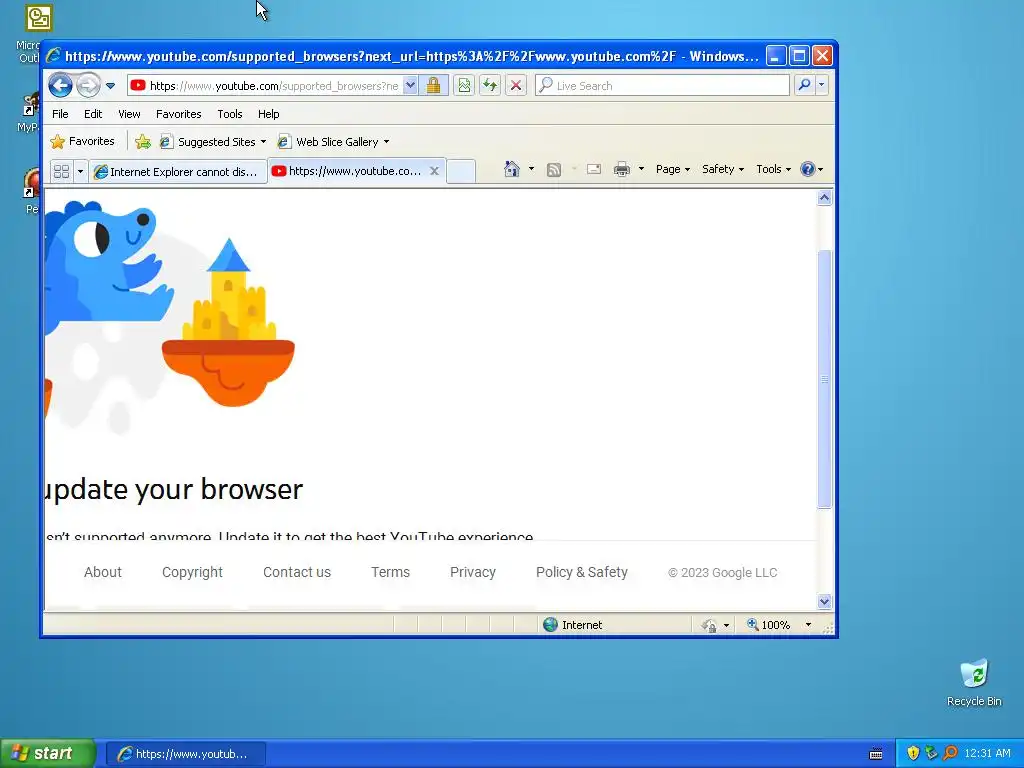This screenshot has width=1024, height=768.
Task: Open the About footer link
Action: (103, 572)
